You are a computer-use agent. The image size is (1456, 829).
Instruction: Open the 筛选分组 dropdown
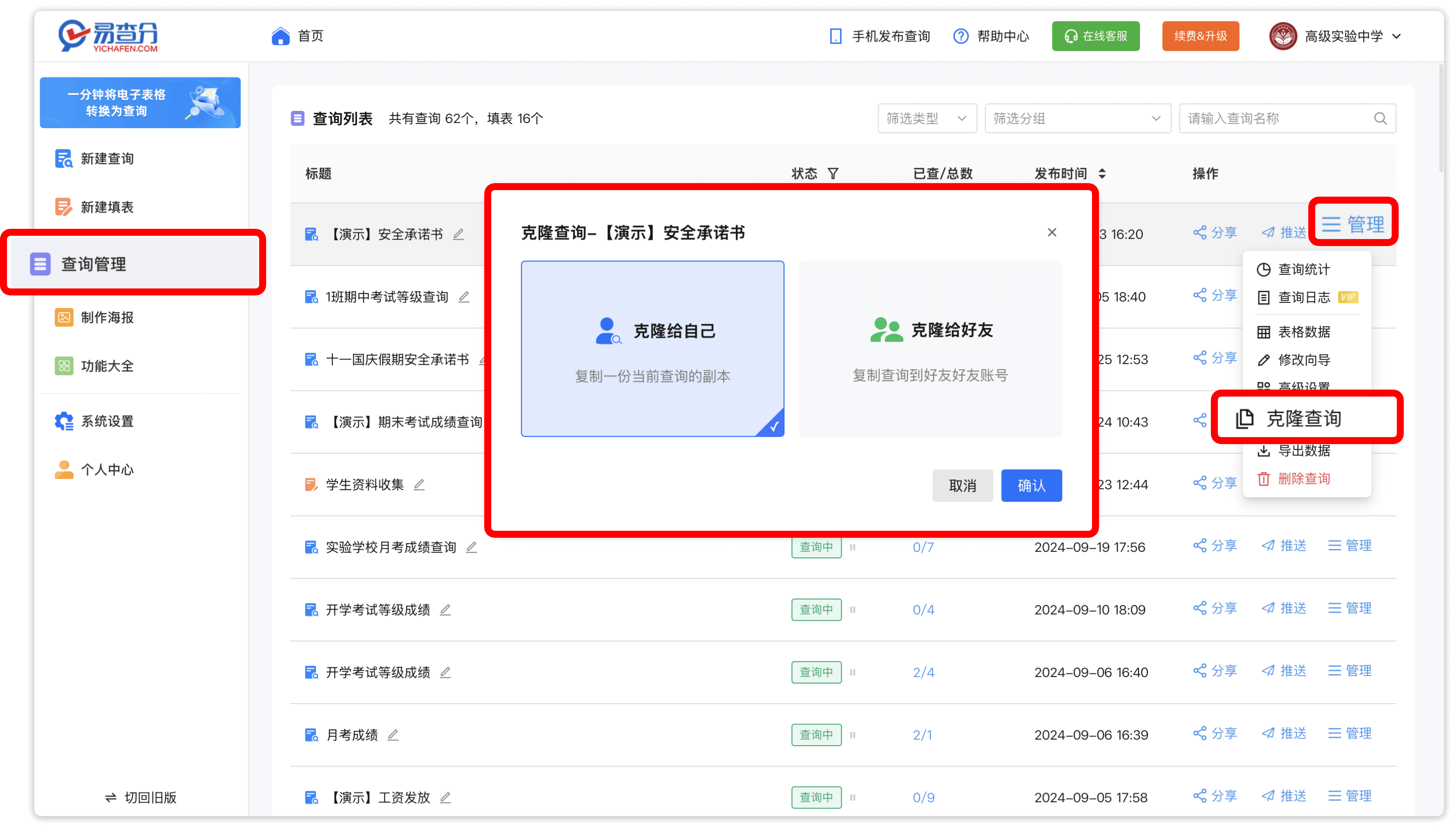click(x=1078, y=118)
